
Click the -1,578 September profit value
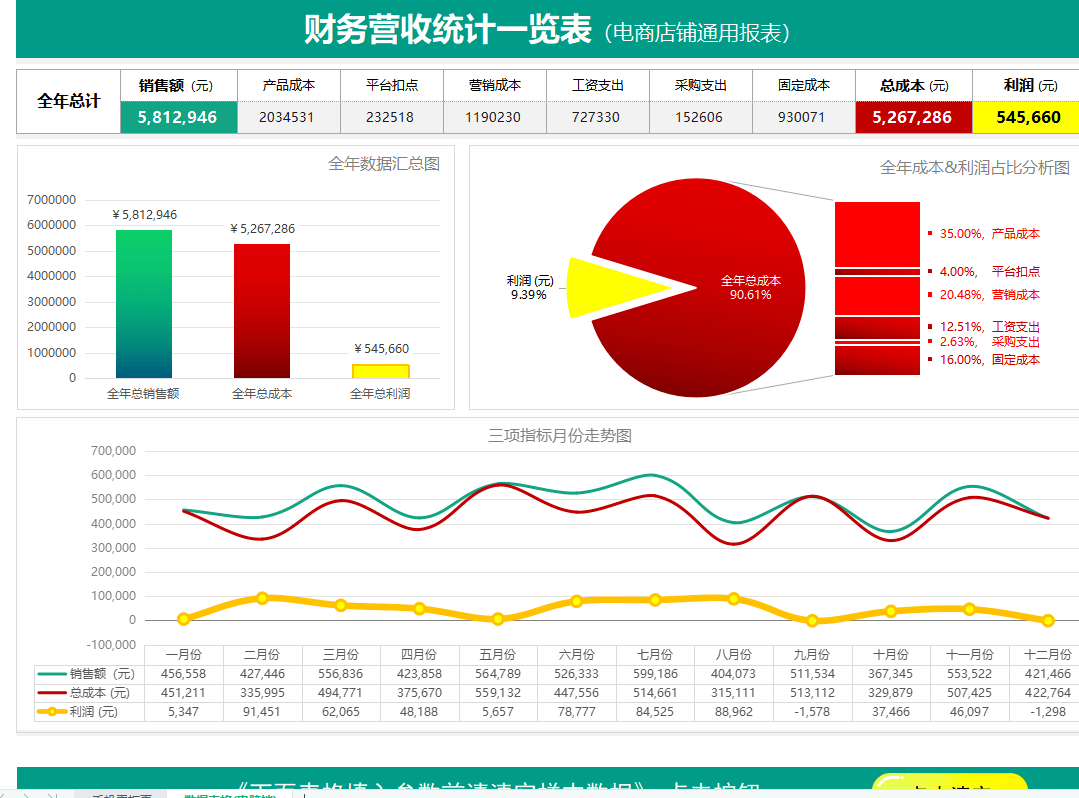tap(812, 712)
